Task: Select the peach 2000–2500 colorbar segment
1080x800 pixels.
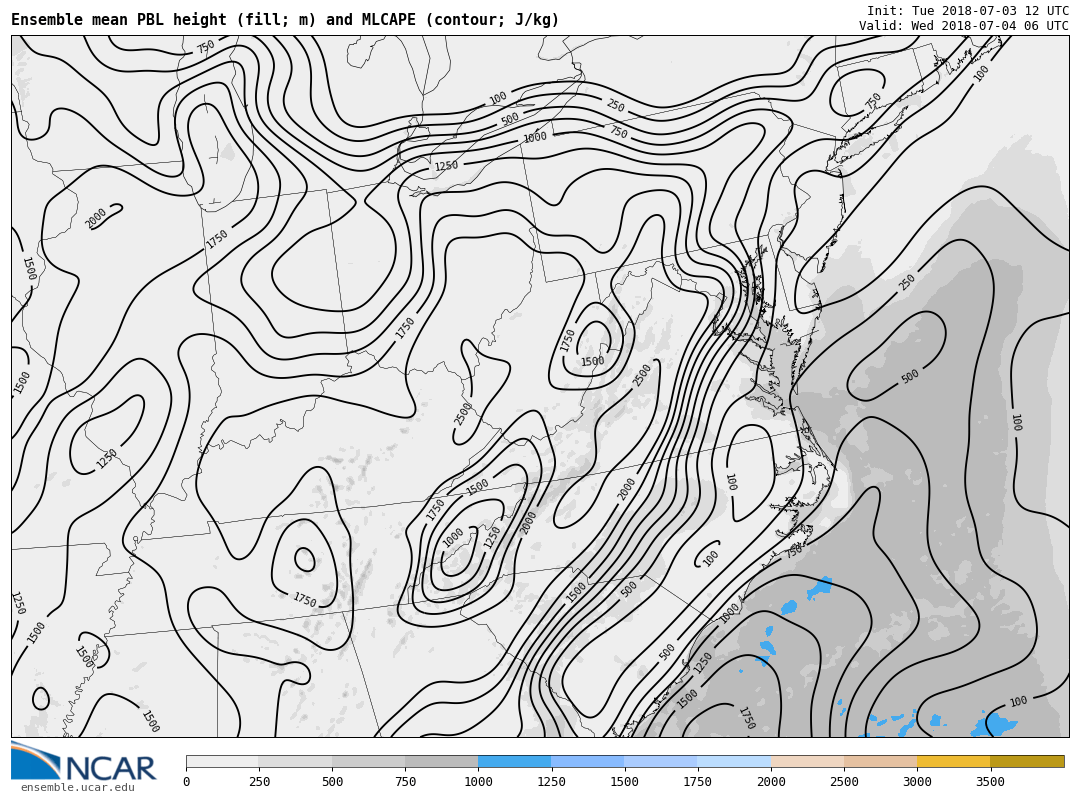Action: click(807, 762)
